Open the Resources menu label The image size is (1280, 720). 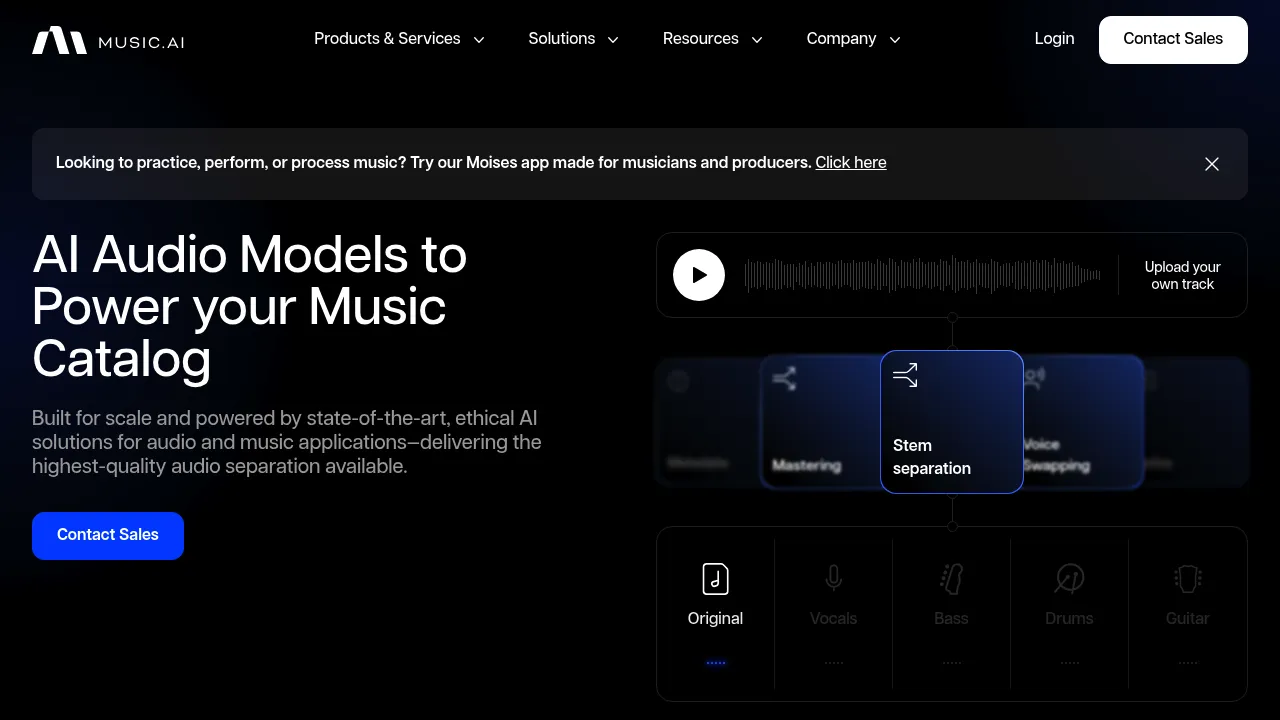pyautogui.click(x=701, y=39)
